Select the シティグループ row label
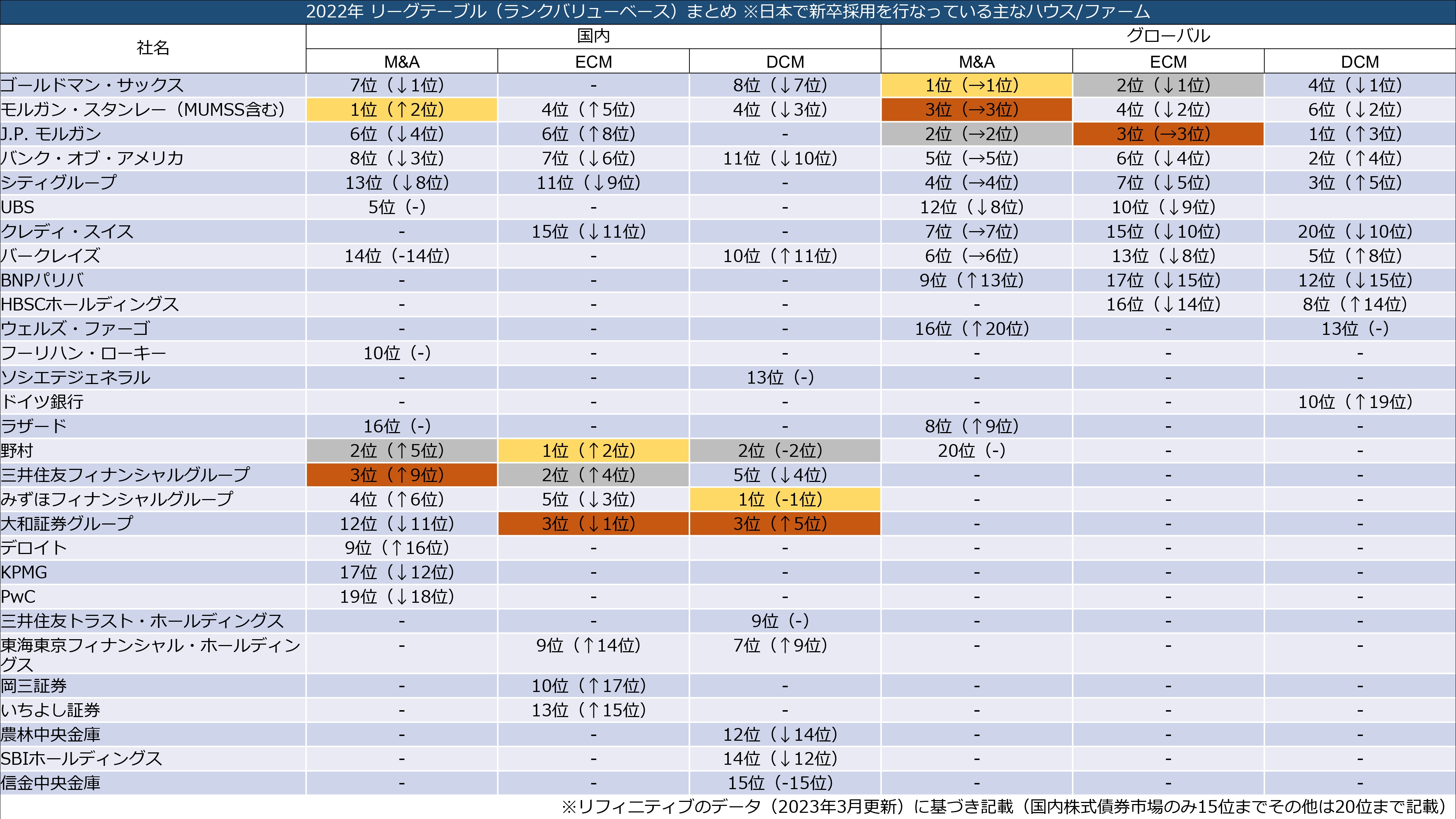 click(59, 183)
